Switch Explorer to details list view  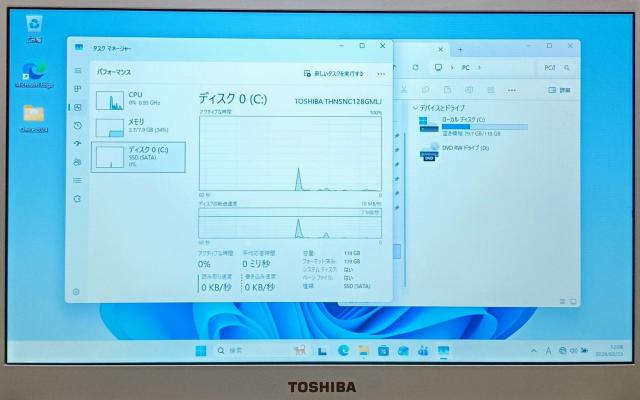click(x=562, y=302)
